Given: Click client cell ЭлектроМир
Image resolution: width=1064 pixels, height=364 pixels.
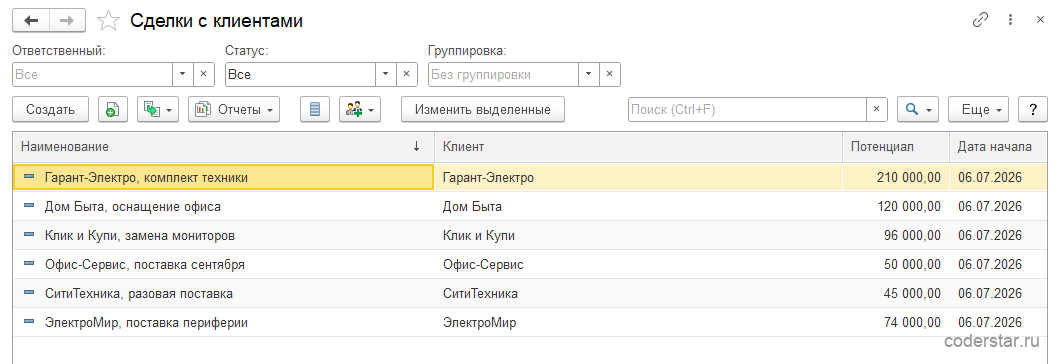Looking at the screenshot, I should point(638,323).
